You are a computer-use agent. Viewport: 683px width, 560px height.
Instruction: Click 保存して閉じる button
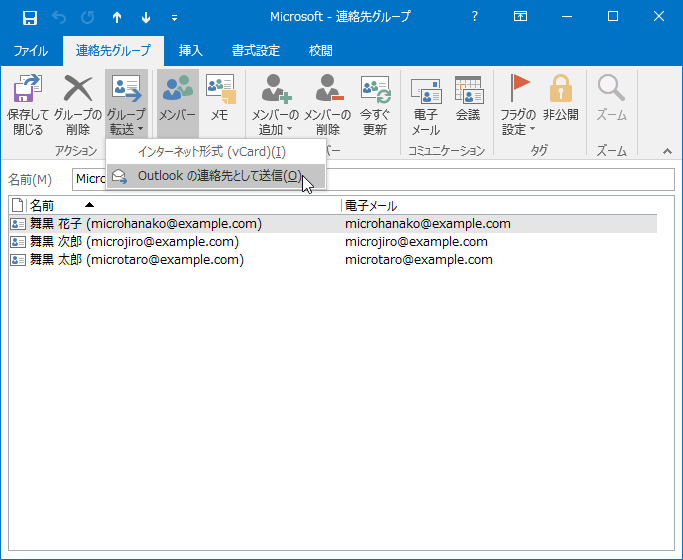click(x=28, y=105)
